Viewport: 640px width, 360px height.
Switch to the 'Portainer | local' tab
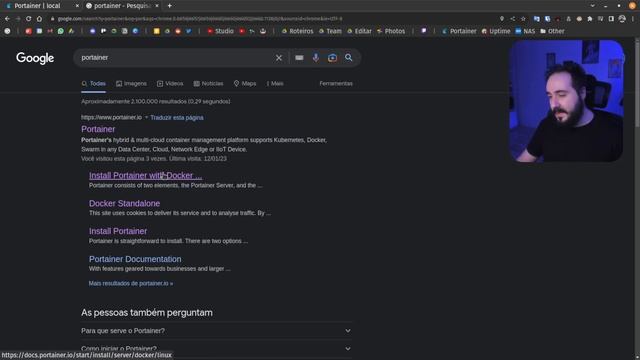(x=38, y=6)
